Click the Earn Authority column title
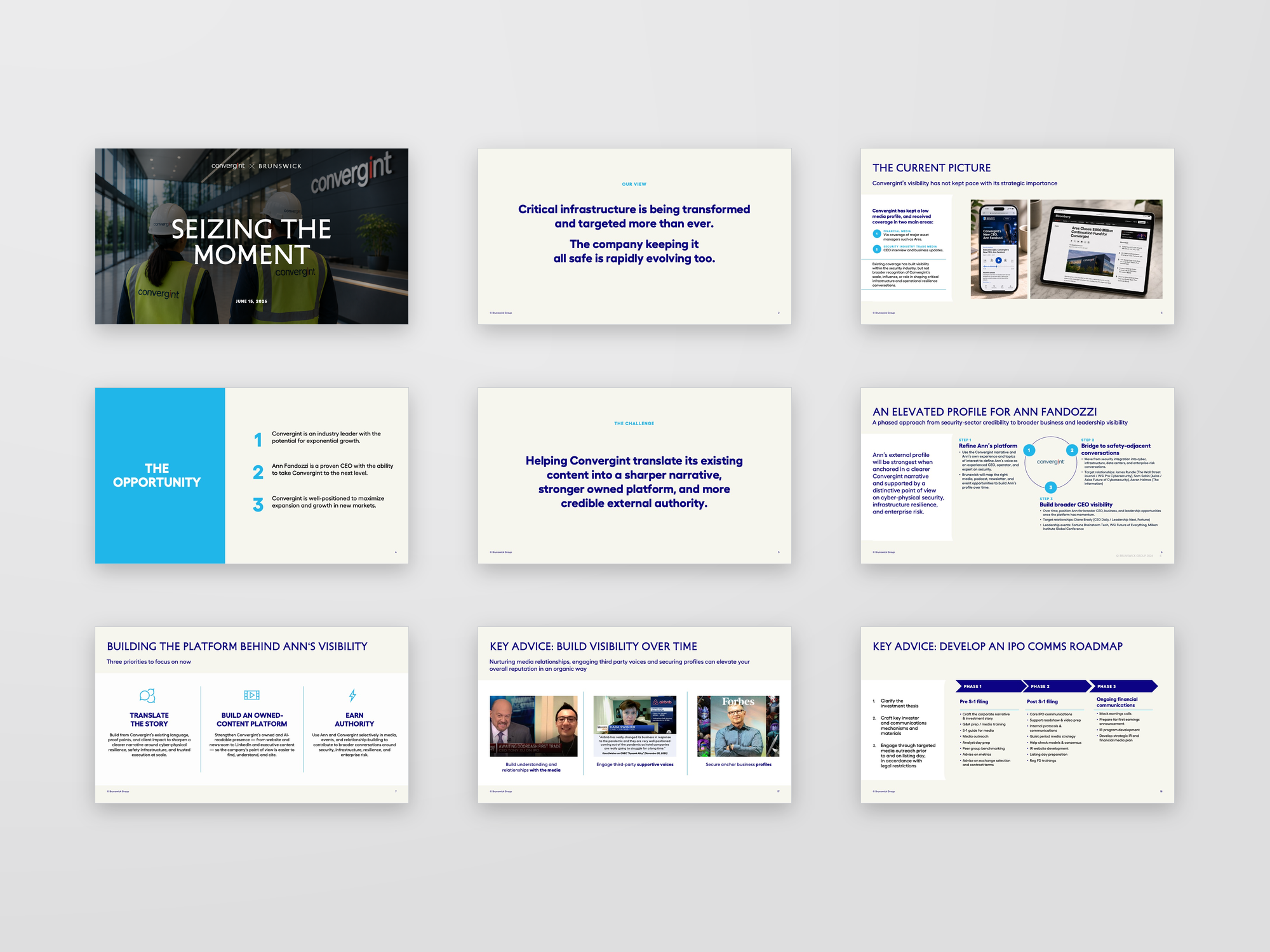This screenshot has width=1270, height=952. click(354, 720)
